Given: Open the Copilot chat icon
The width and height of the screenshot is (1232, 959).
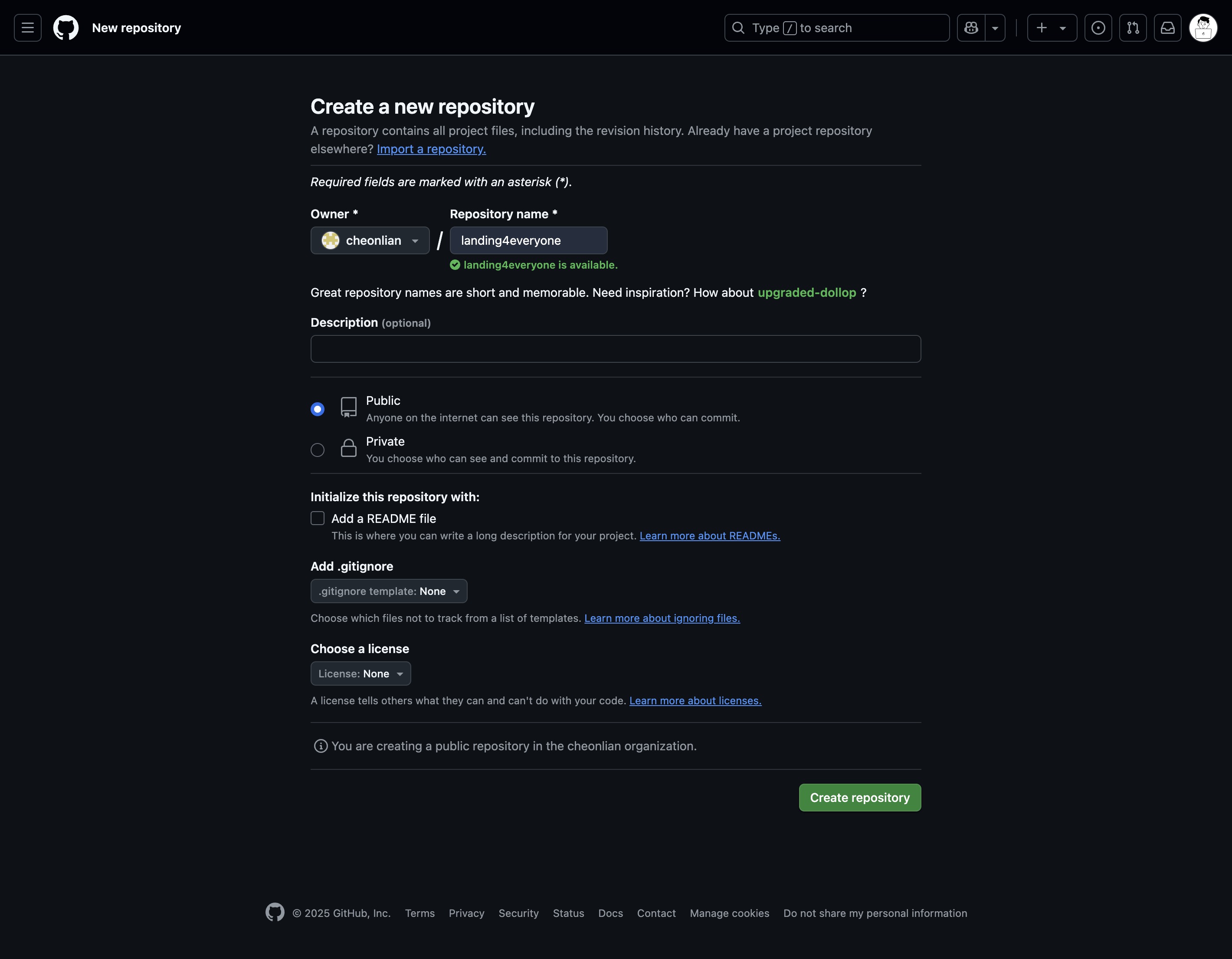Looking at the screenshot, I should click(971, 28).
